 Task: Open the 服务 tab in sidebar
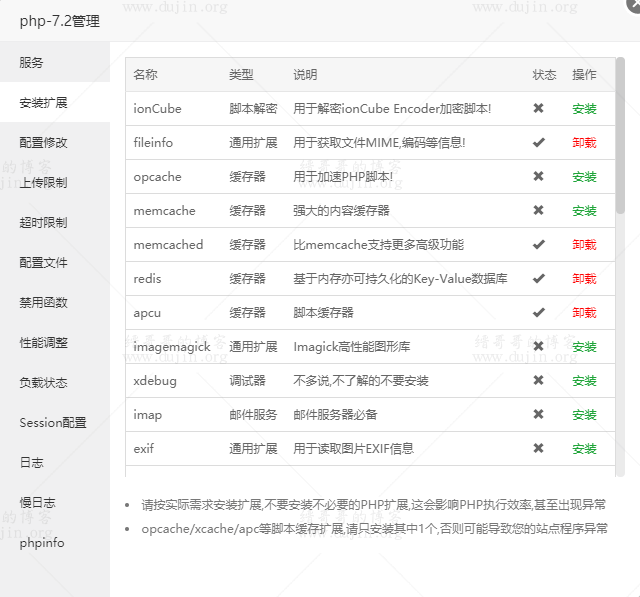click(x=32, y=62)
